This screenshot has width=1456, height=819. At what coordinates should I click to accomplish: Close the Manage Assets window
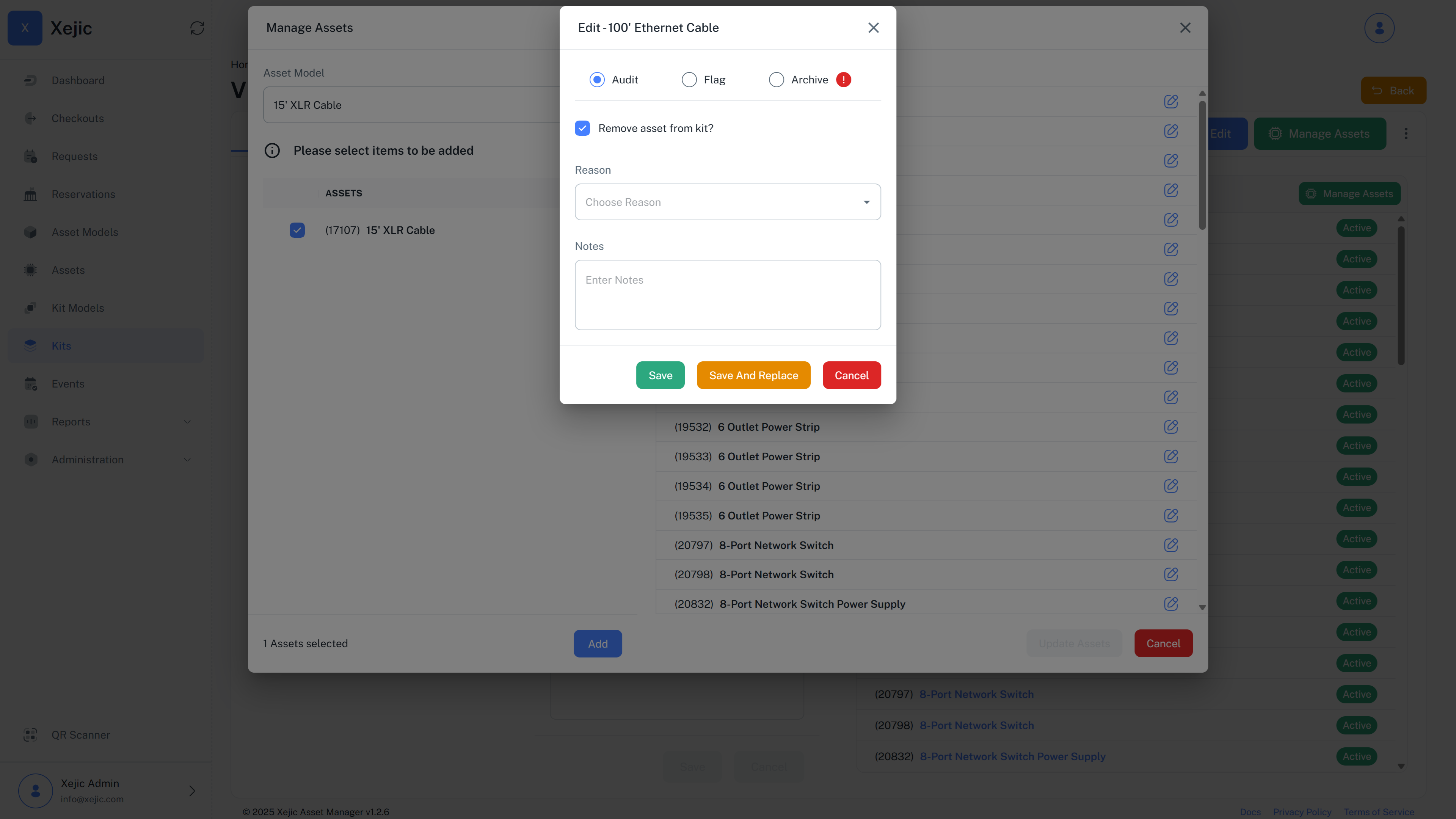1185,28
